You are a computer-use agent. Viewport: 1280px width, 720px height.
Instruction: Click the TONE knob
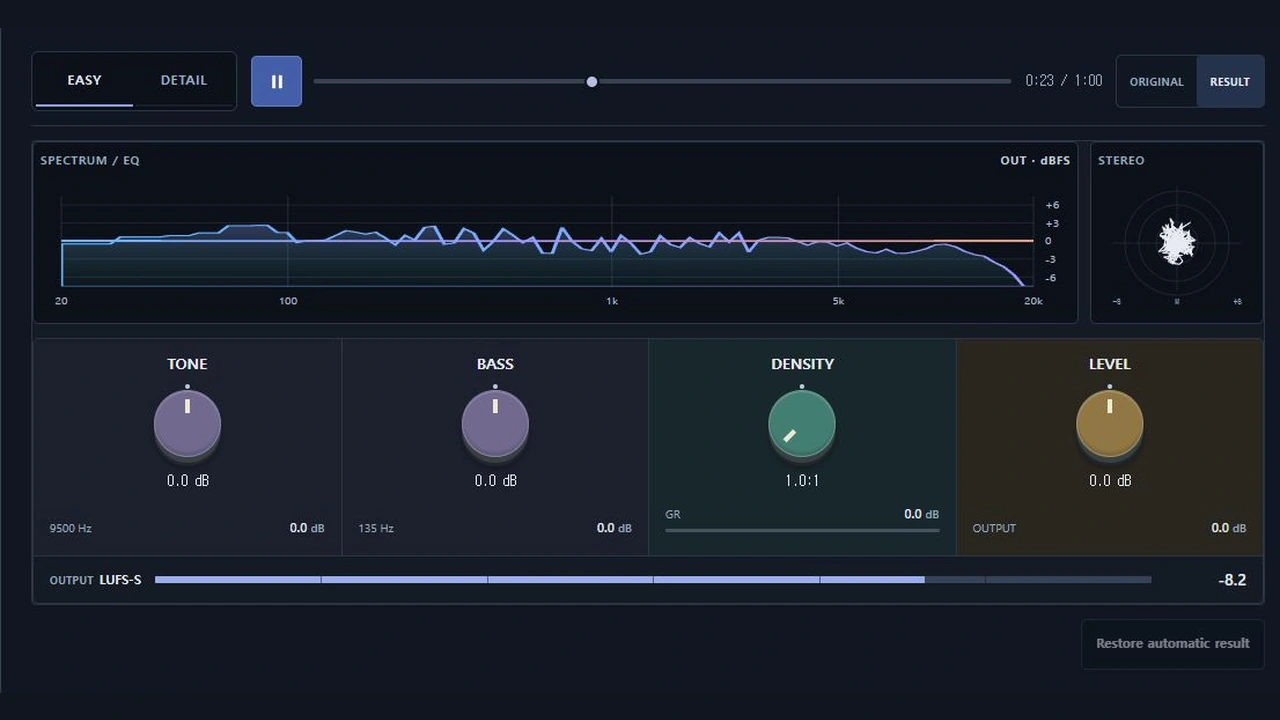[187, 424]
